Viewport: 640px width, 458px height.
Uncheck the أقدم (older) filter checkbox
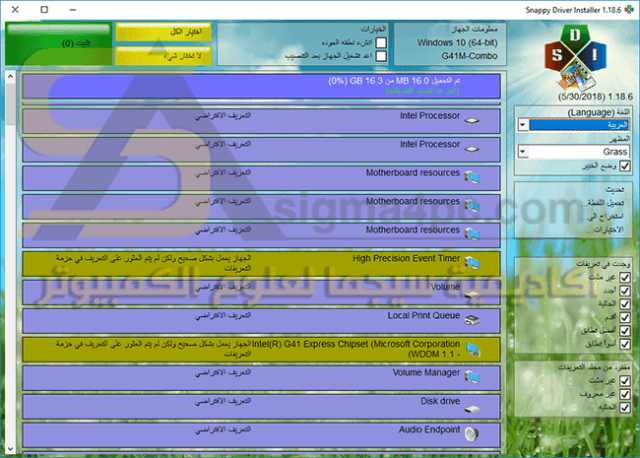pyautogui.click(x=624, y=317)
